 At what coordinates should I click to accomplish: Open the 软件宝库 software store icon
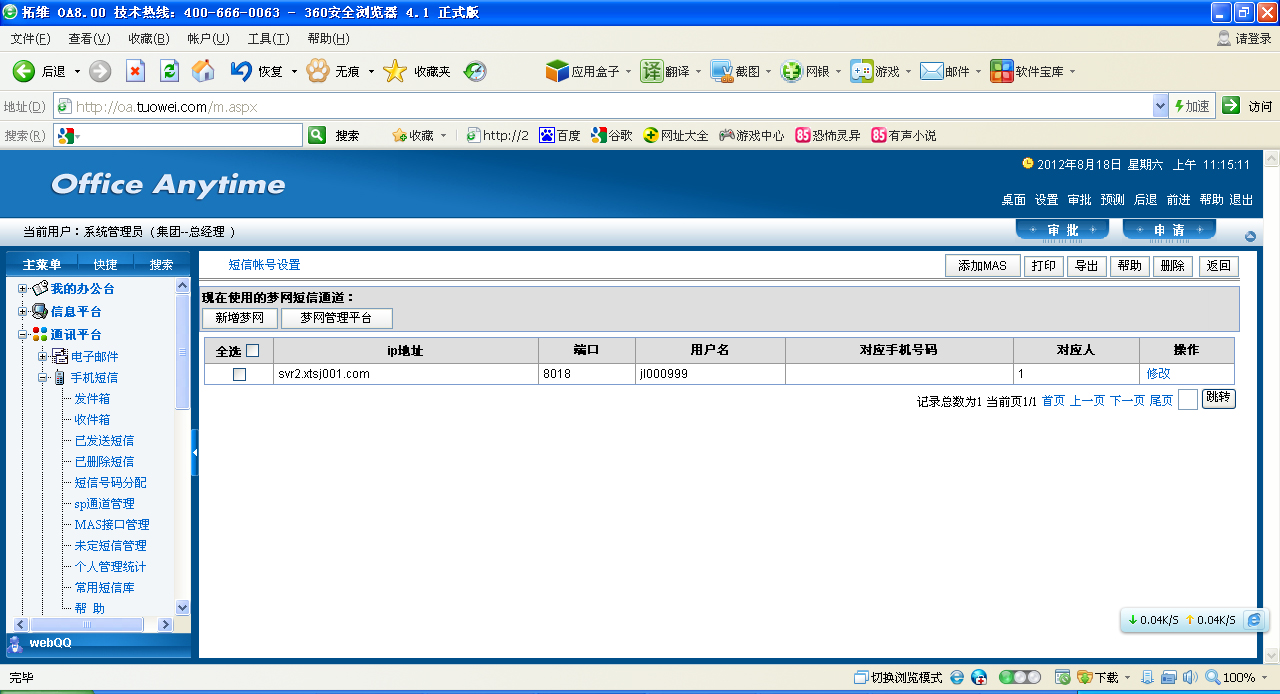(1001, 71)
